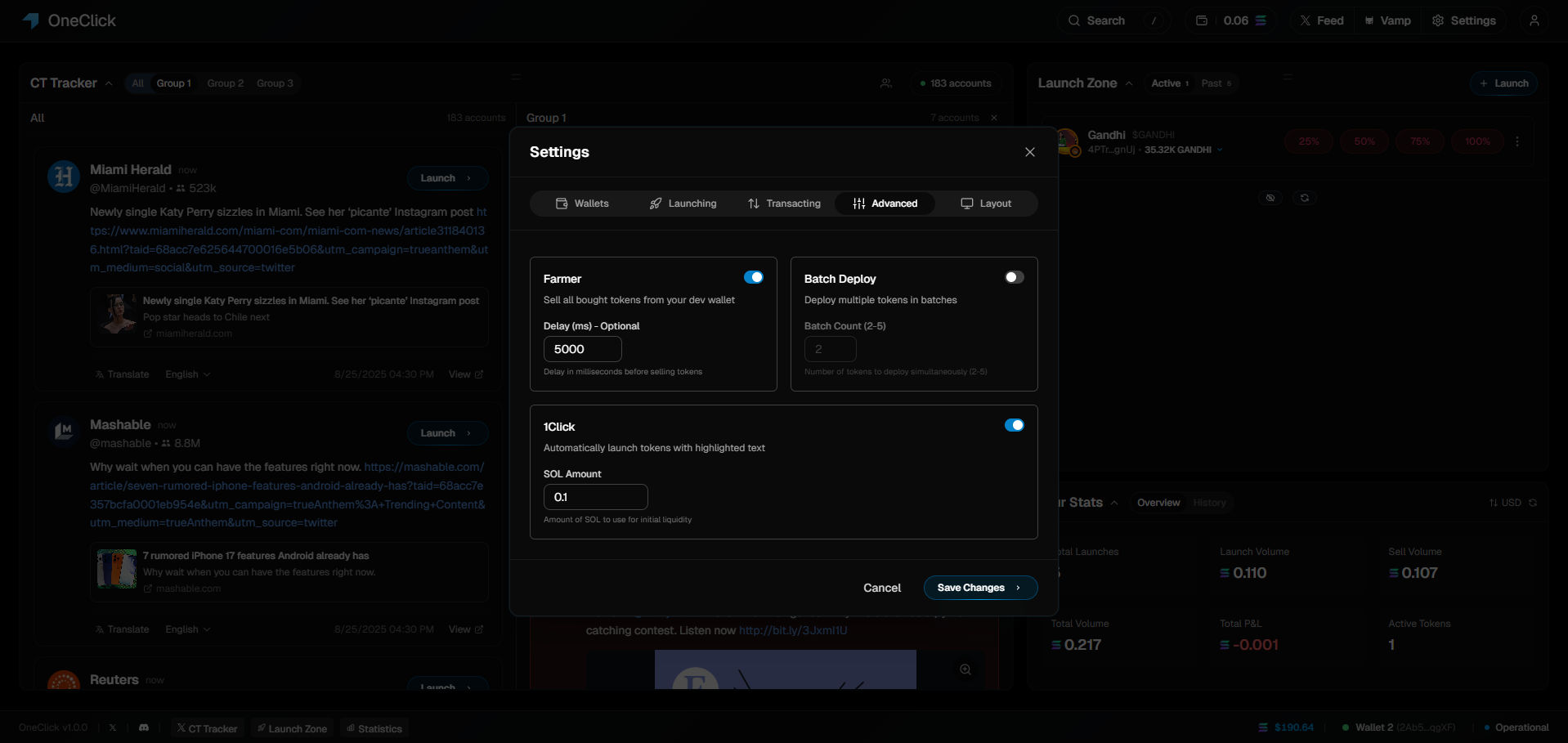Click Save Changes button
The height and width of the screenshot is (743, 1568).
tap(980, 588)
